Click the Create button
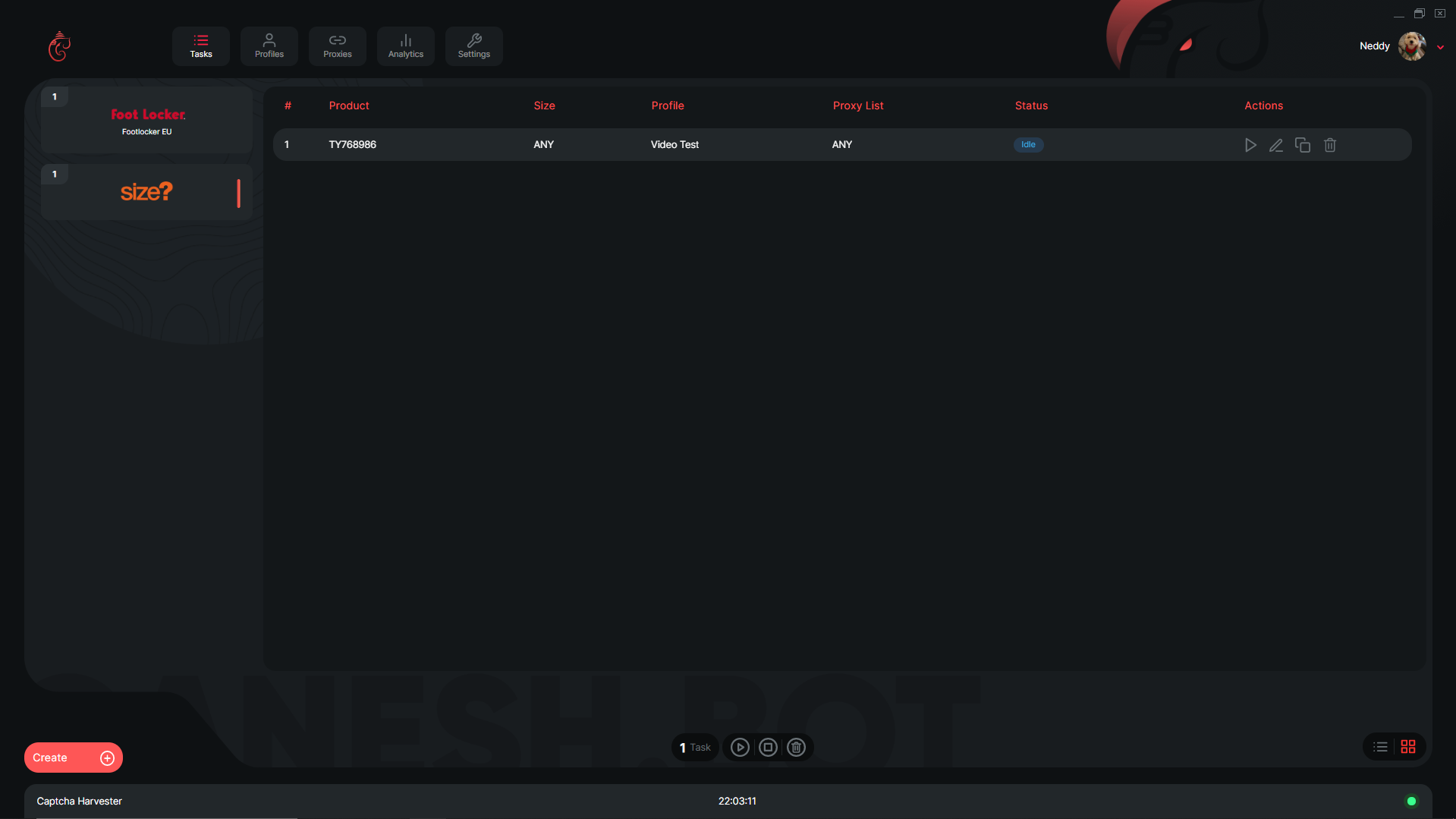The height and width of the screenshot is (819, 1456). tap(73, 758)
